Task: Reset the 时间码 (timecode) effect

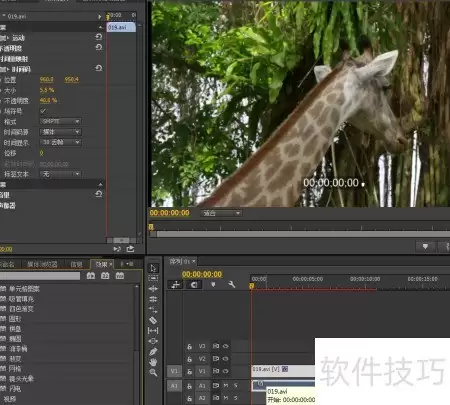Action: [x=99, y=68]
